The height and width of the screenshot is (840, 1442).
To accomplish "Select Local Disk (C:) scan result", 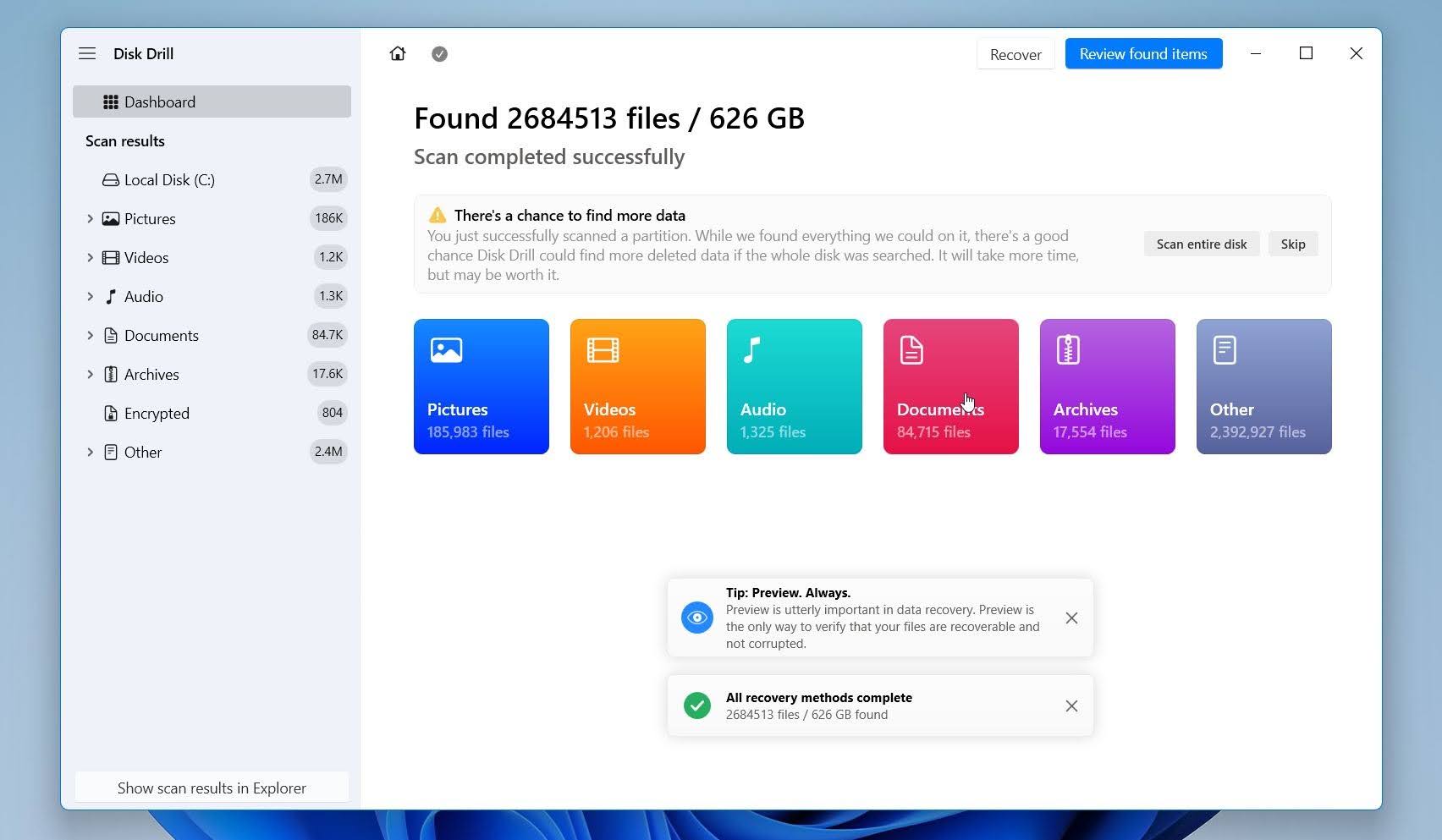I will 169,180.
